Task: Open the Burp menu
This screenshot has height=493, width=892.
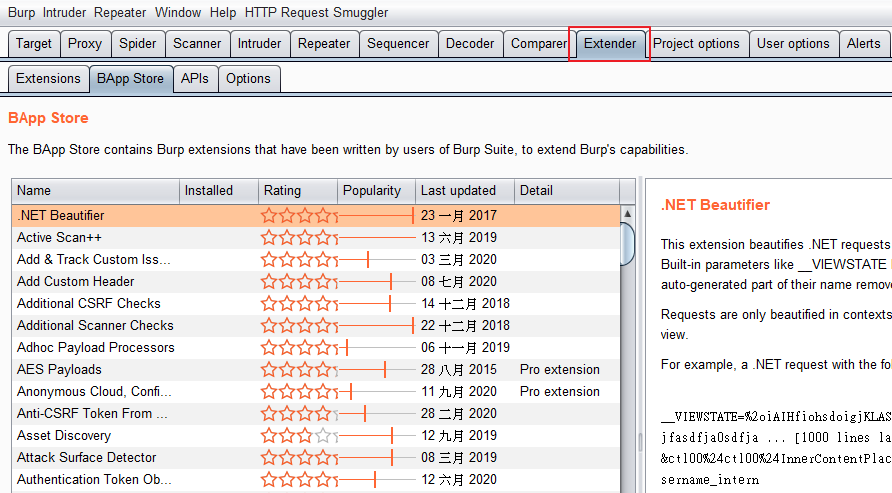Action: click(x=21, y=13)
